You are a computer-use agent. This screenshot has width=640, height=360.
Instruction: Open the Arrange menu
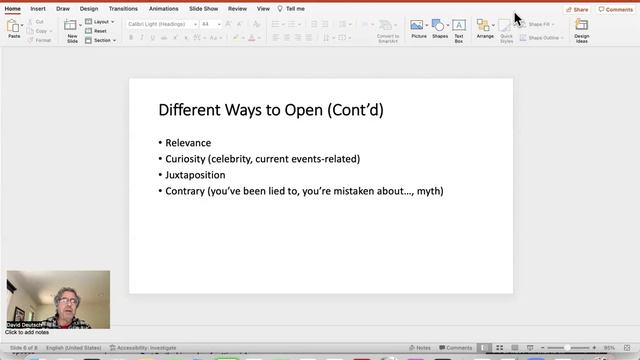click(485, 29)
